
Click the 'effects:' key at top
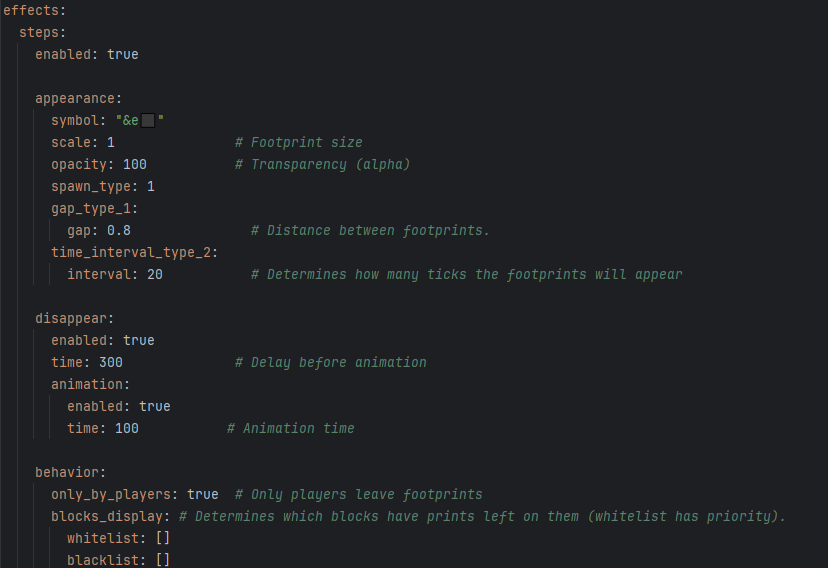(x=34, y=10)
